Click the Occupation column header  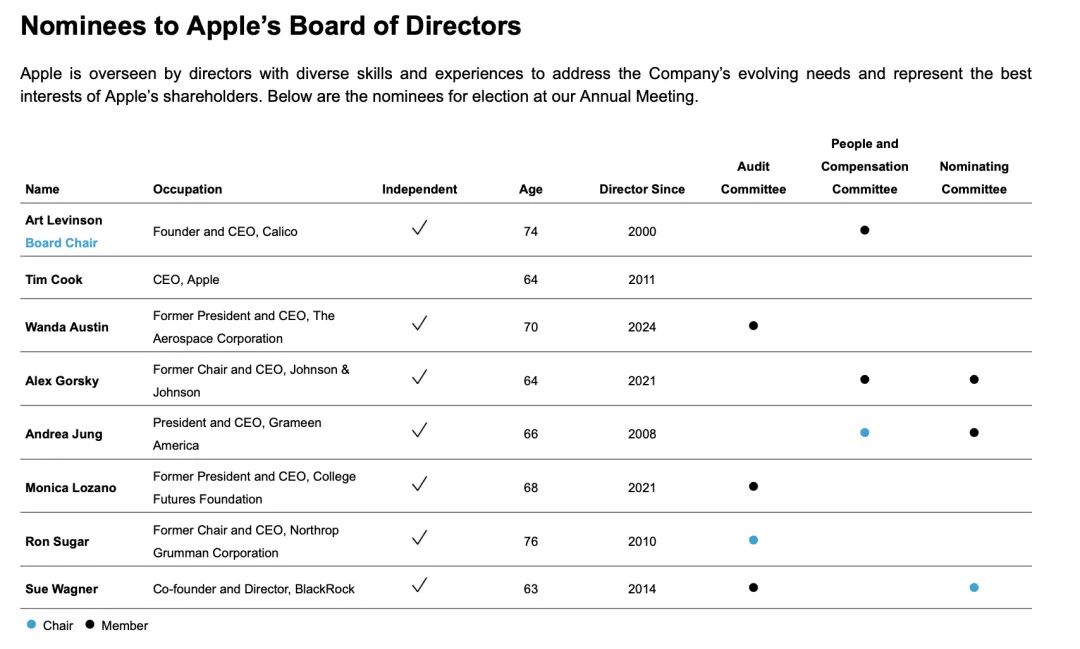(187, 189)
